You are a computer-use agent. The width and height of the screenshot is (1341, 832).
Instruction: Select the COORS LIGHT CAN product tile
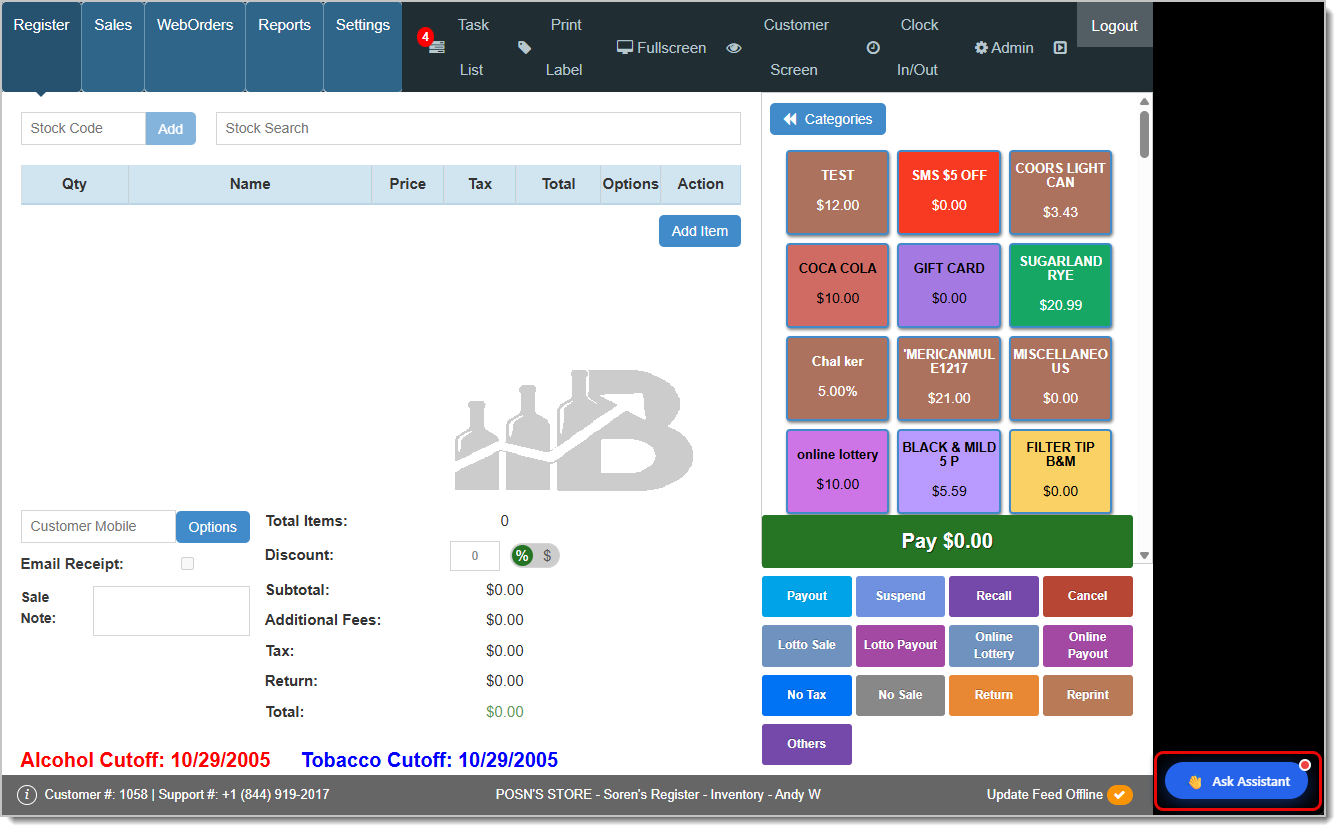pyautogui.click(x=1060, y=192)
